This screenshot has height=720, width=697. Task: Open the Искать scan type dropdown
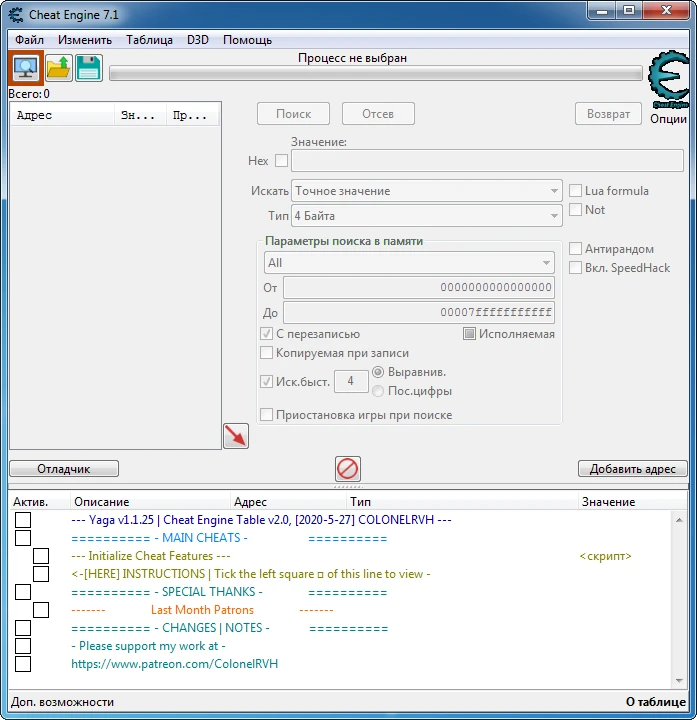click(427, 191)
